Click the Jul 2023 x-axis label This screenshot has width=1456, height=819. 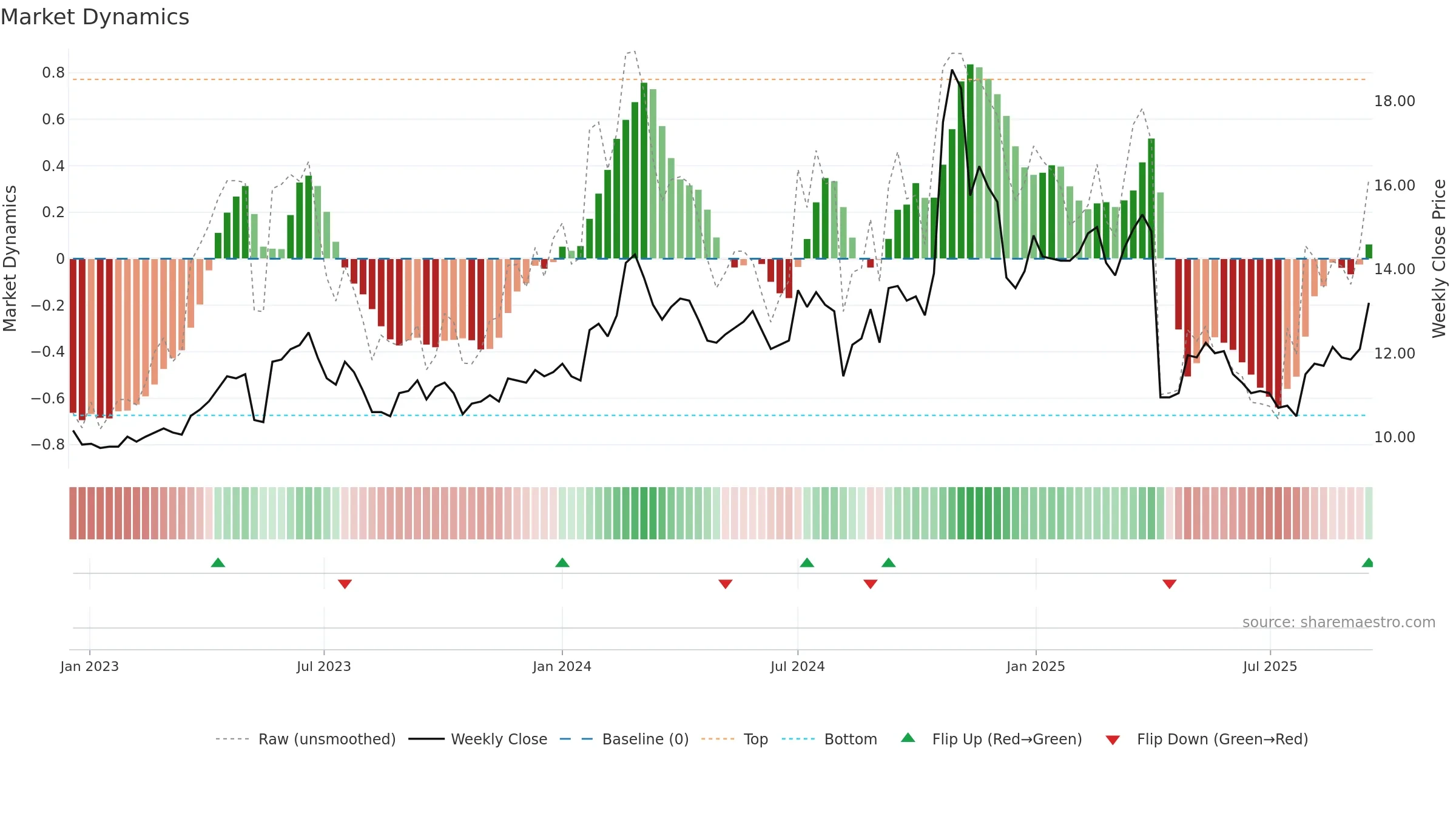tap(324, 666)
